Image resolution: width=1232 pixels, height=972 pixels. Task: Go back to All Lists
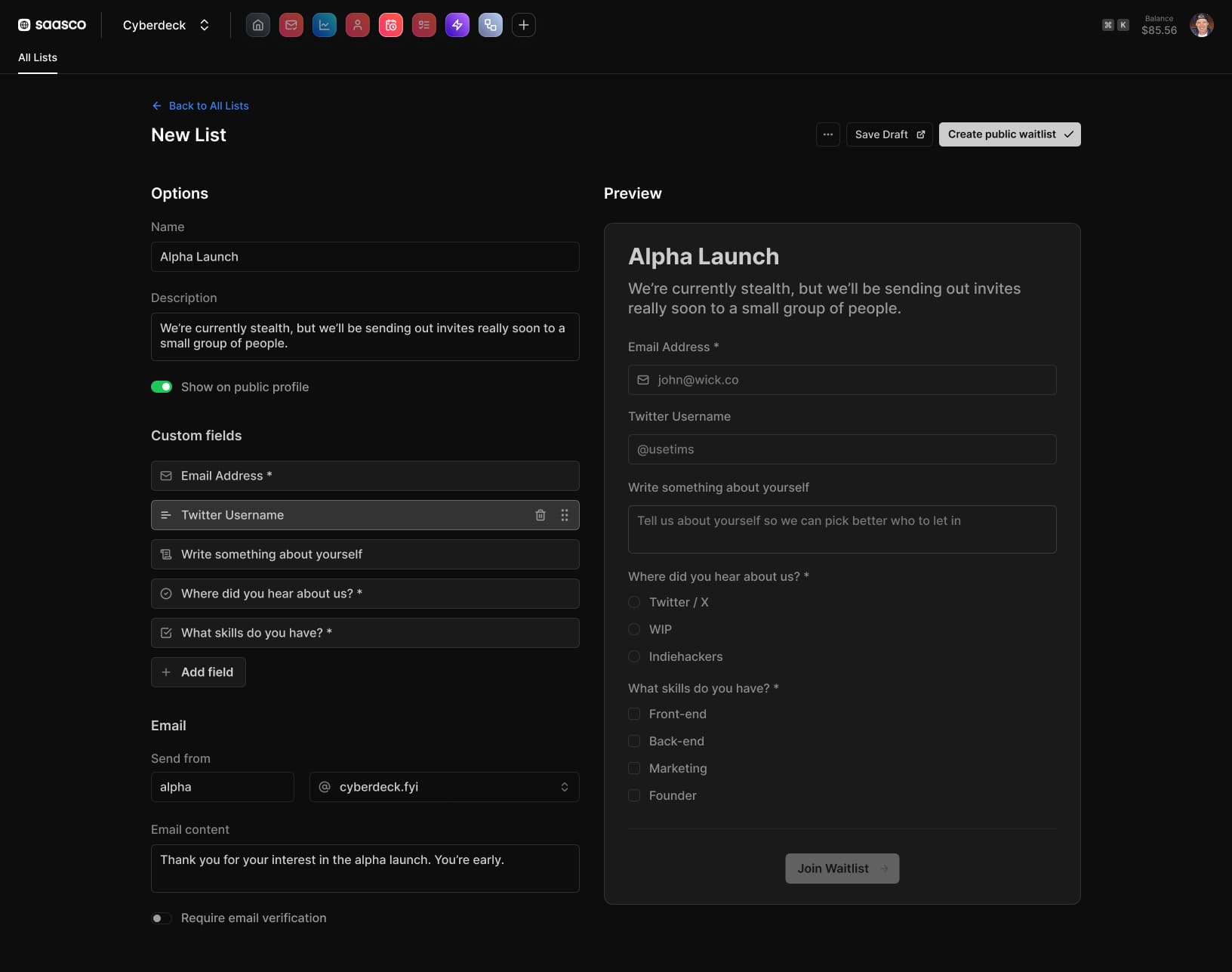(200, 106)
